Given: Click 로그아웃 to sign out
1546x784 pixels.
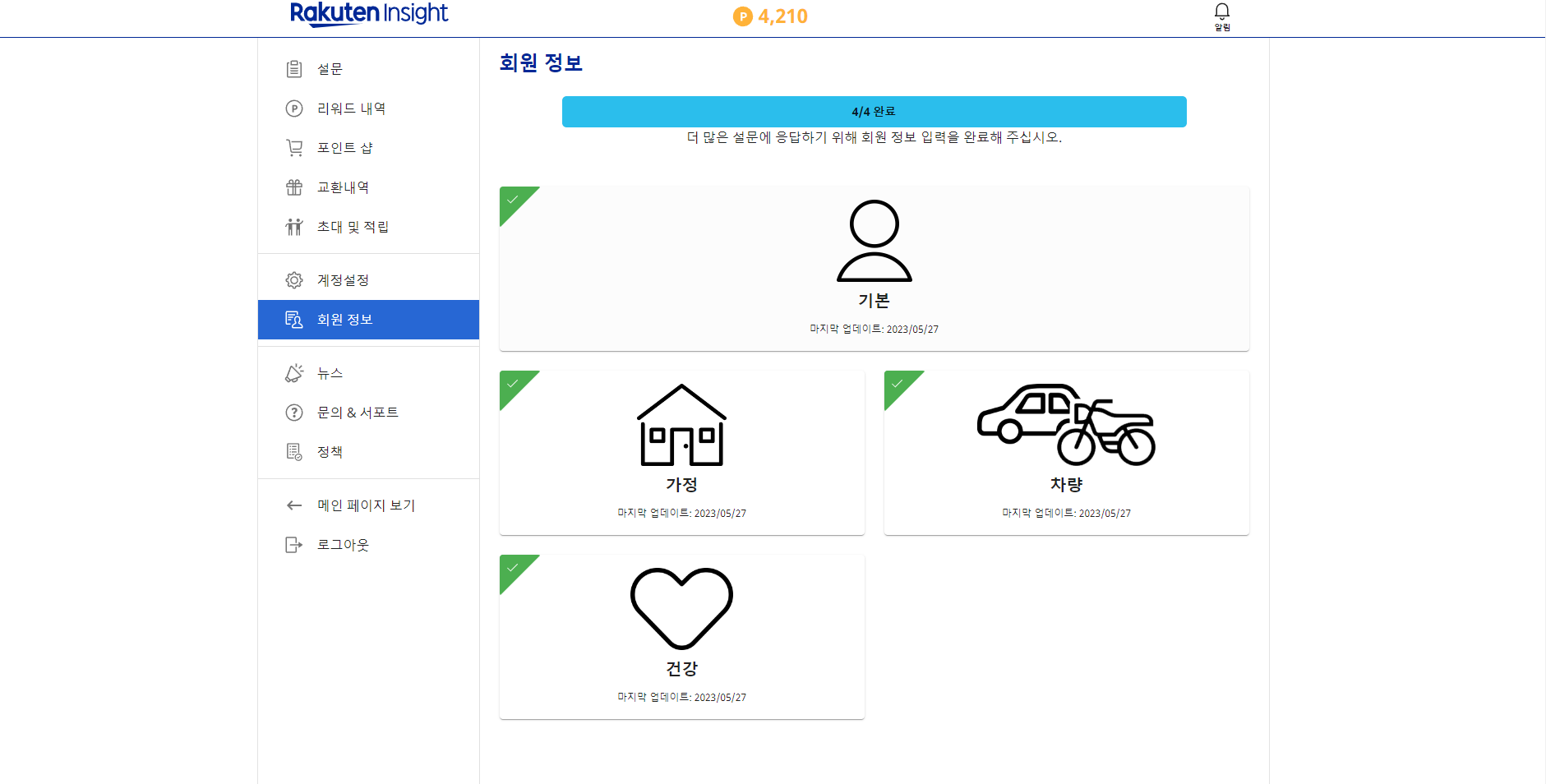Looking at the screenshot, I should (x=368, y=545).
